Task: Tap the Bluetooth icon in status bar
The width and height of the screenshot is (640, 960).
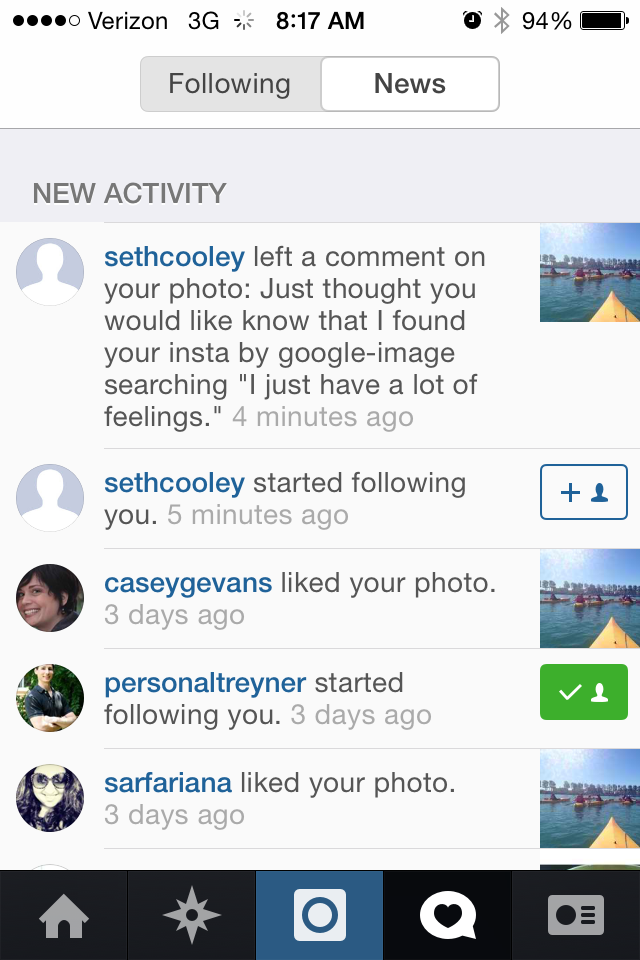Action: [x=502, y=21]
